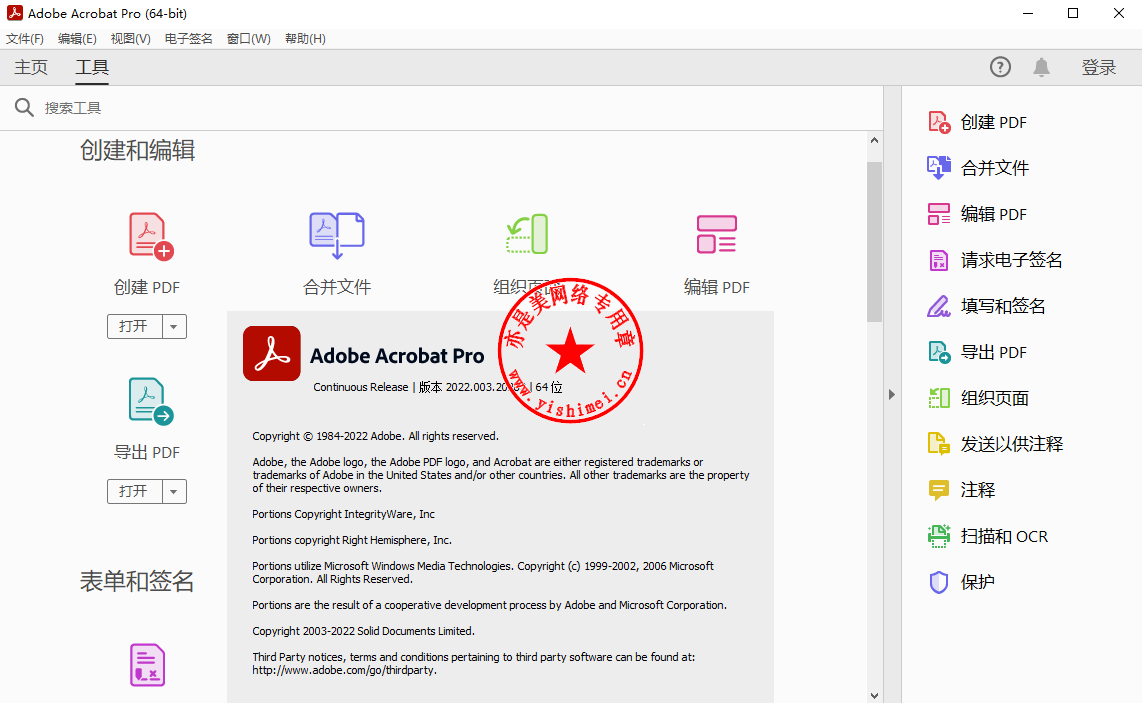Click the 登录 sign-in button
The width and height of the screenshot is (1142, 703).
1098,67
